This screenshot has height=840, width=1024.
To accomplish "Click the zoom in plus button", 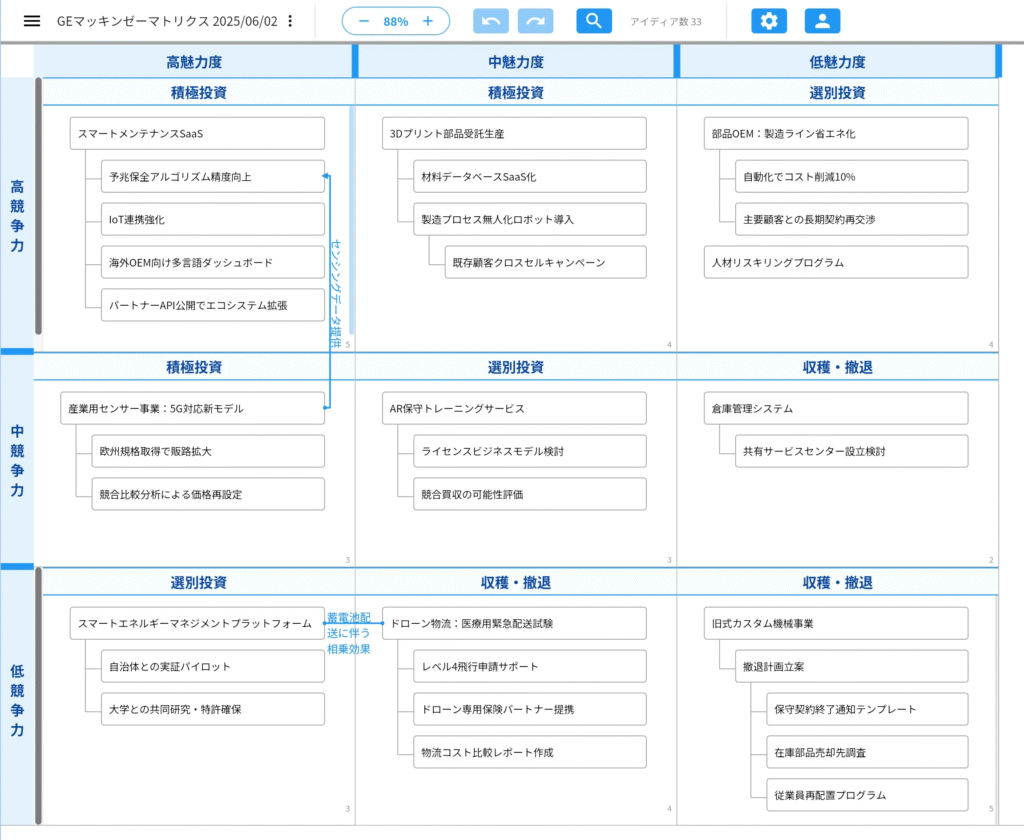I will pos(428,21).
